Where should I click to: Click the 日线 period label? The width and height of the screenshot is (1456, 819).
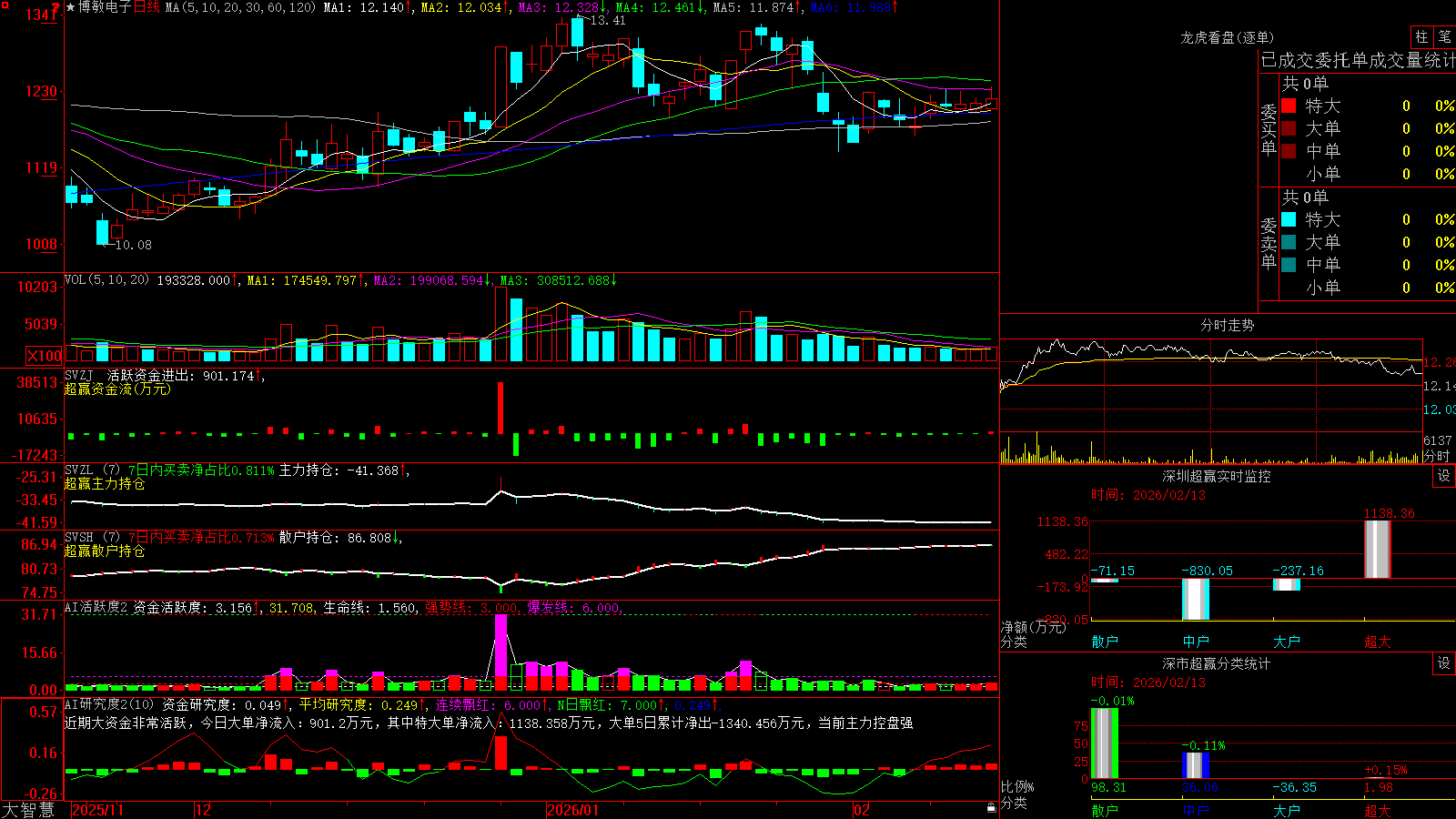(x=147, y=7)
